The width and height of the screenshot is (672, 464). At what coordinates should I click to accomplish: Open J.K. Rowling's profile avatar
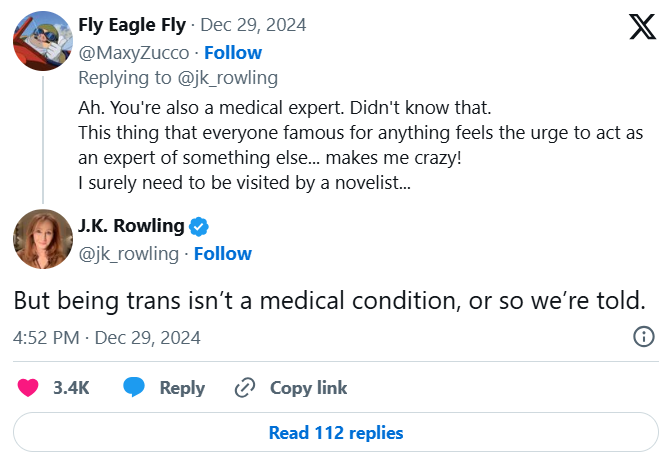[42, 239]
